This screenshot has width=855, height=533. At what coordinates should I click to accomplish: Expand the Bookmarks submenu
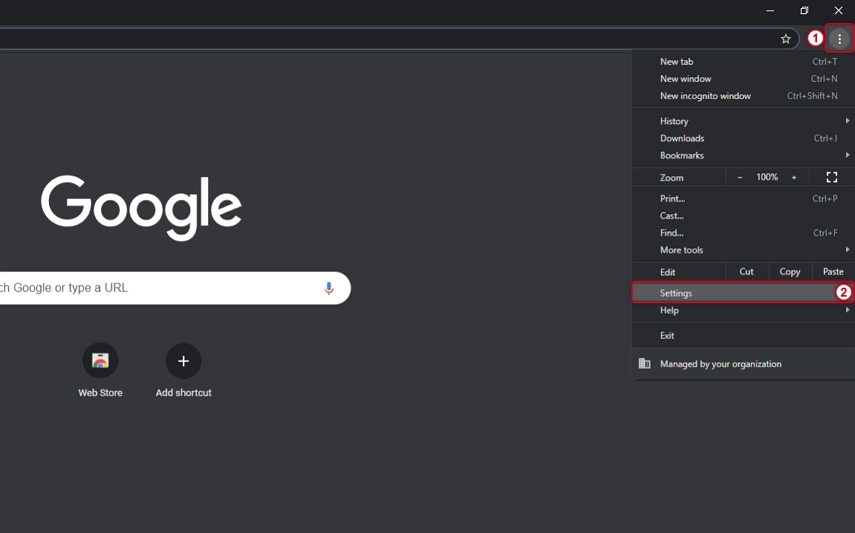pyautogui.click(x=743, y=155)
